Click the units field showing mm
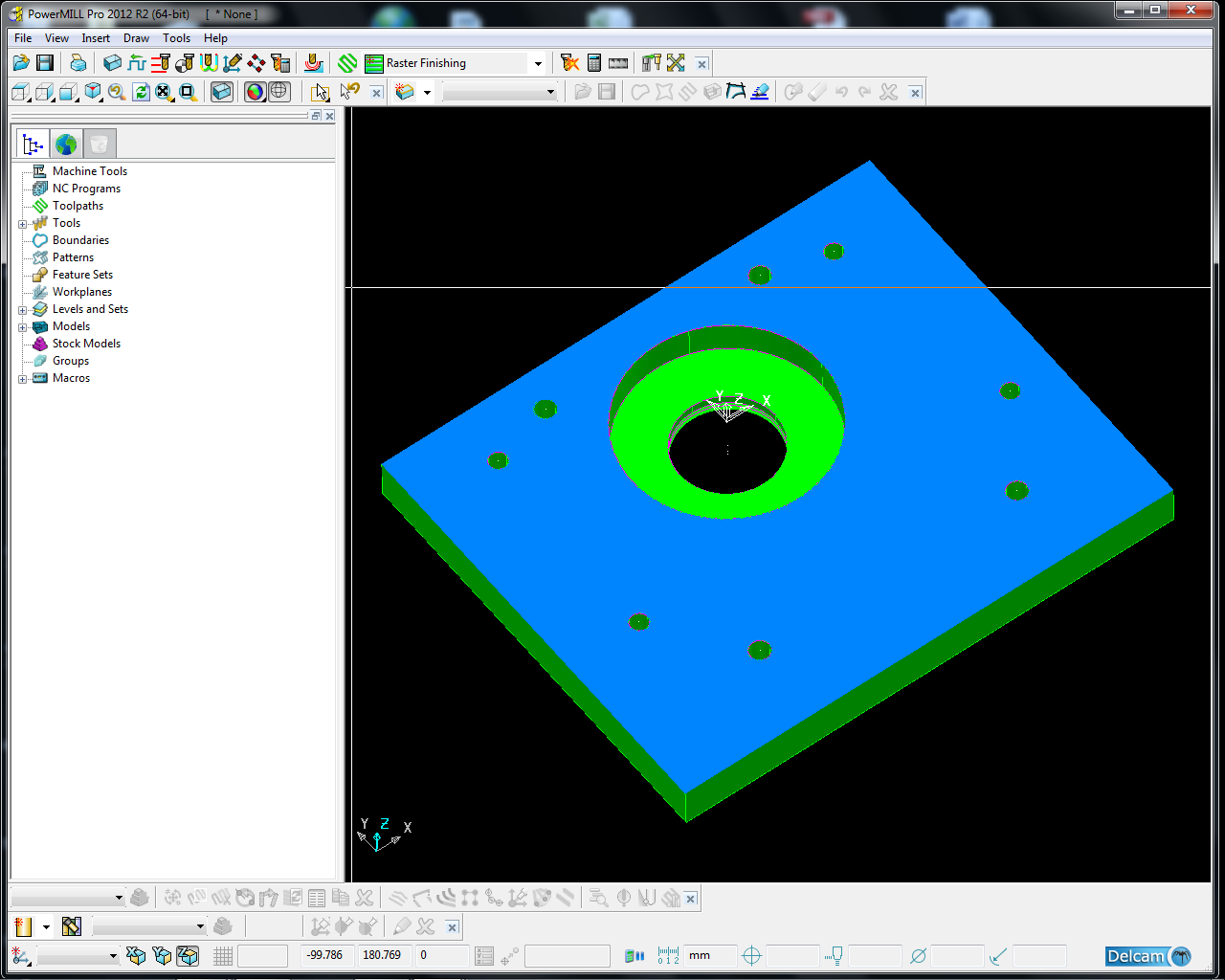The width and height of the screenshot is (1225, 980). pyautogui.click(x=709, y=955)
